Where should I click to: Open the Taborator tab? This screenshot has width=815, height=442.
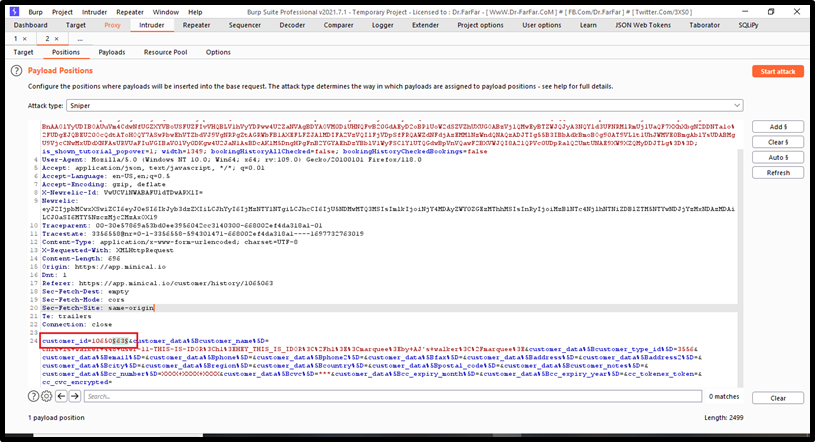point(705,25)
